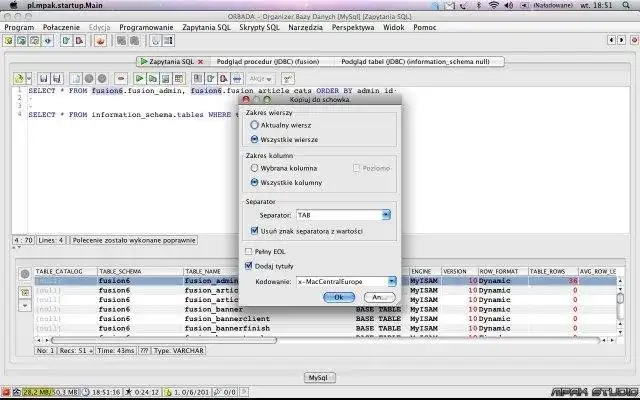Open Spotlight search in the menu bar
Viewport: 640px width, 400px height.
626,5
